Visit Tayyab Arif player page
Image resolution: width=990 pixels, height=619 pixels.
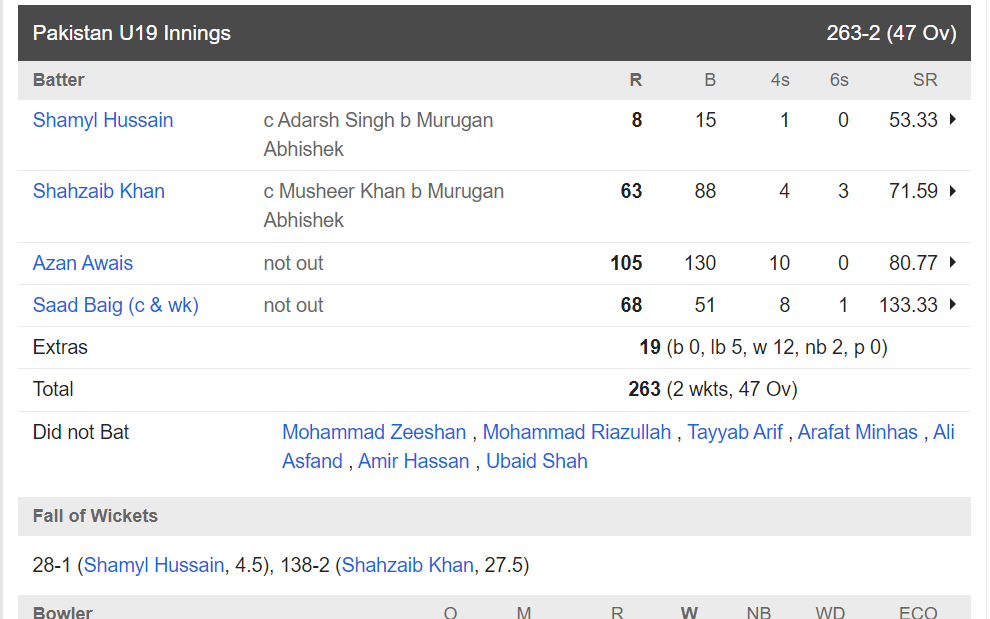point(735,432)
